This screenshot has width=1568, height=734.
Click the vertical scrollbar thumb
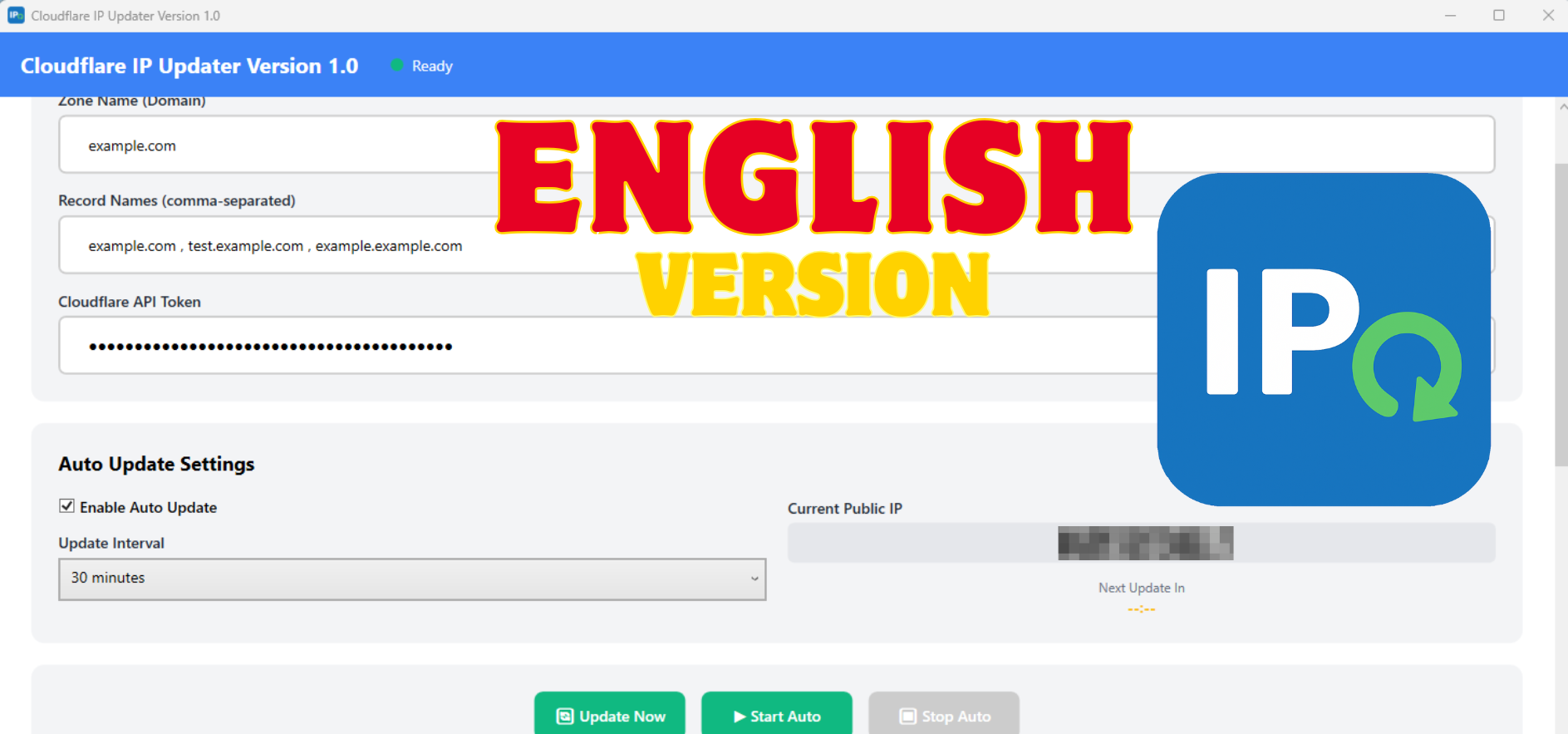pos(1561,316)
